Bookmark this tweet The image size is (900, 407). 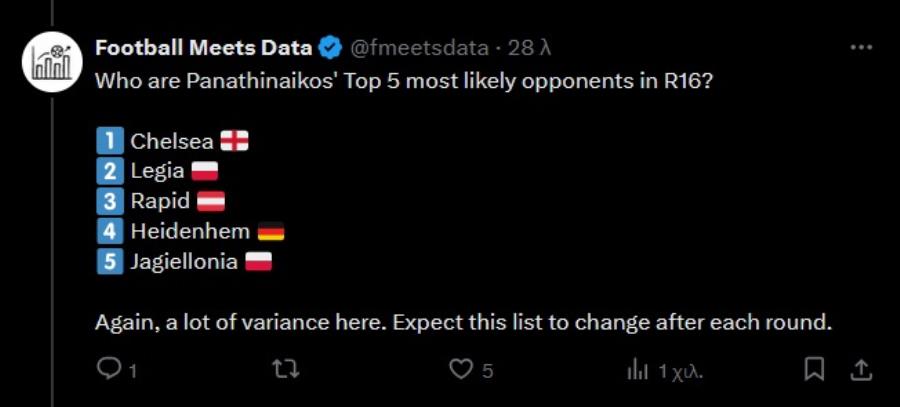pyautogui.click(x=814, y=370)
